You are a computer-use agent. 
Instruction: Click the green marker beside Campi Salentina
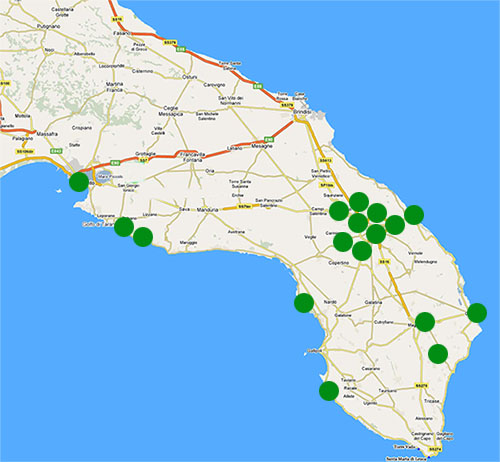pos(339,211)
